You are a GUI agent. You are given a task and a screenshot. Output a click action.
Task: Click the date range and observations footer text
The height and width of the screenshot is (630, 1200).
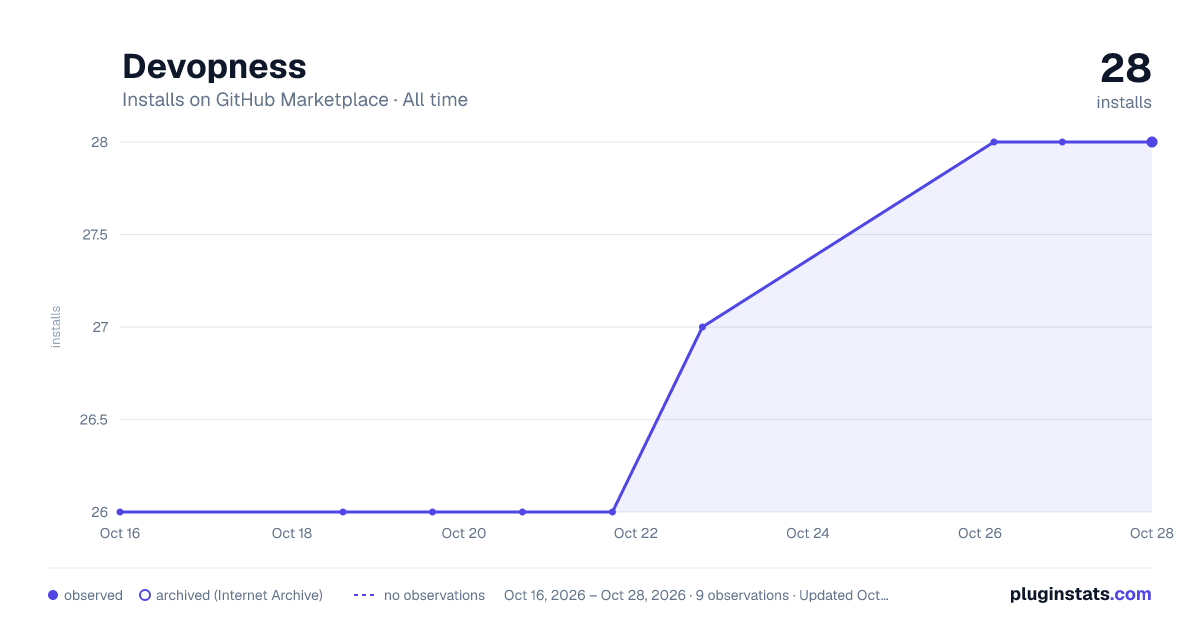point(696,595)
